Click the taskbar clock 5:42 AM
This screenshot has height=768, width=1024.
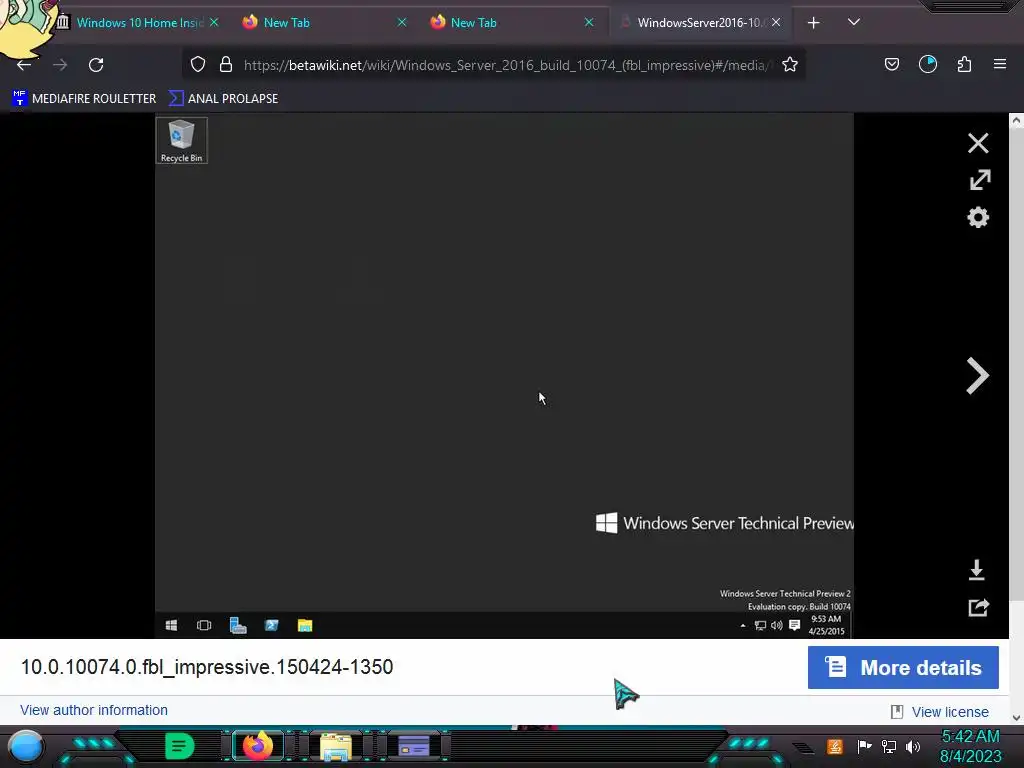pos(970,746)
